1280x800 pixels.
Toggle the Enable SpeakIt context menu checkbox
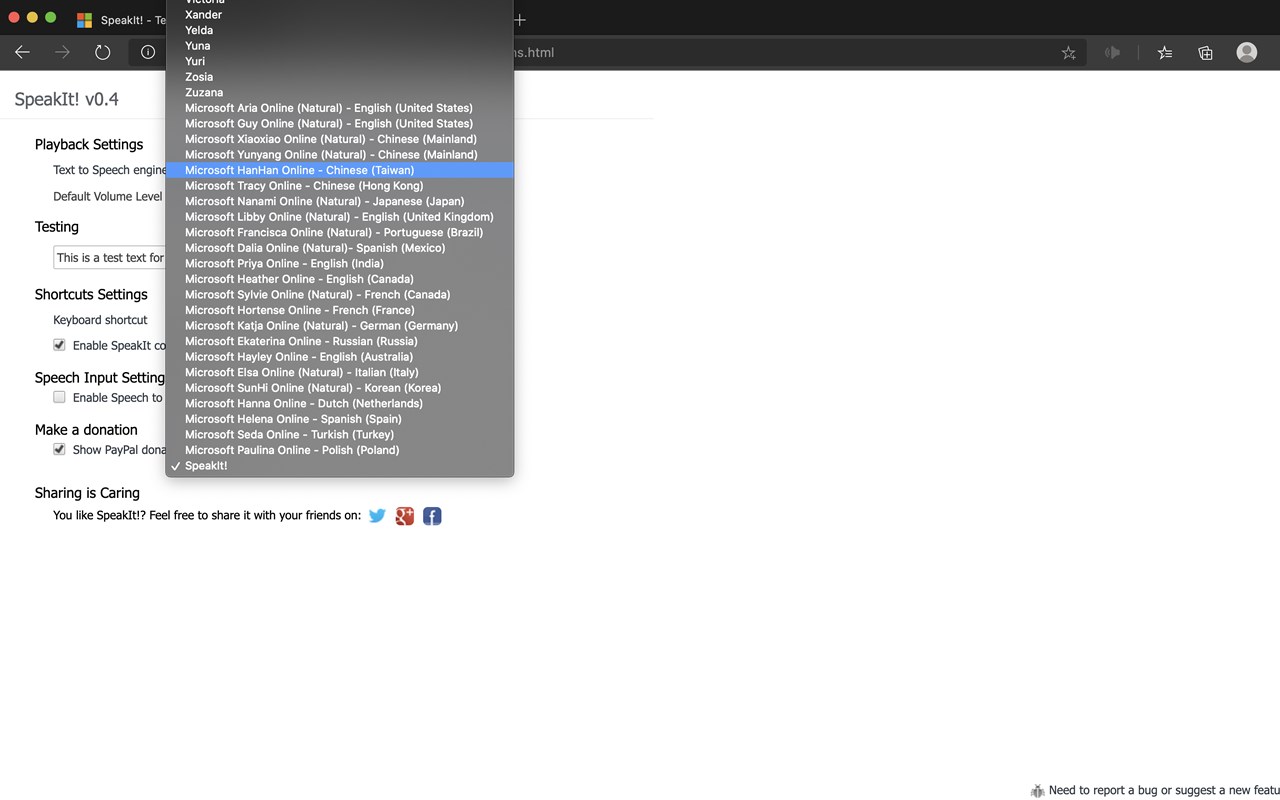(59, 345)
